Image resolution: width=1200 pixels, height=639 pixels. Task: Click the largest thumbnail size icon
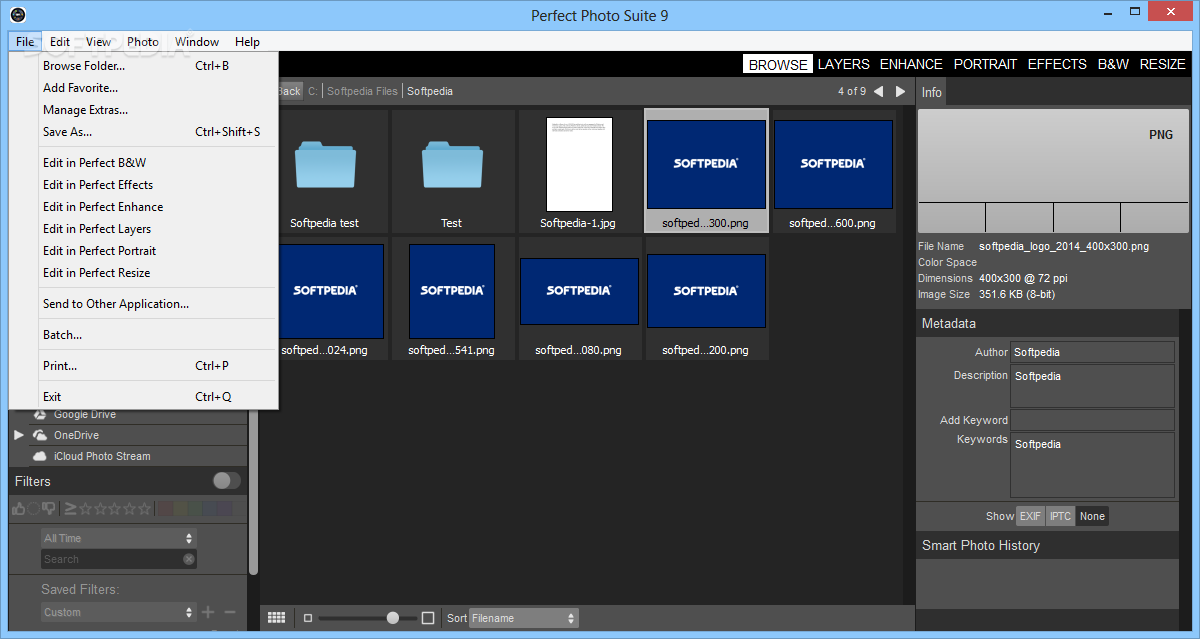tap(428, 618)
